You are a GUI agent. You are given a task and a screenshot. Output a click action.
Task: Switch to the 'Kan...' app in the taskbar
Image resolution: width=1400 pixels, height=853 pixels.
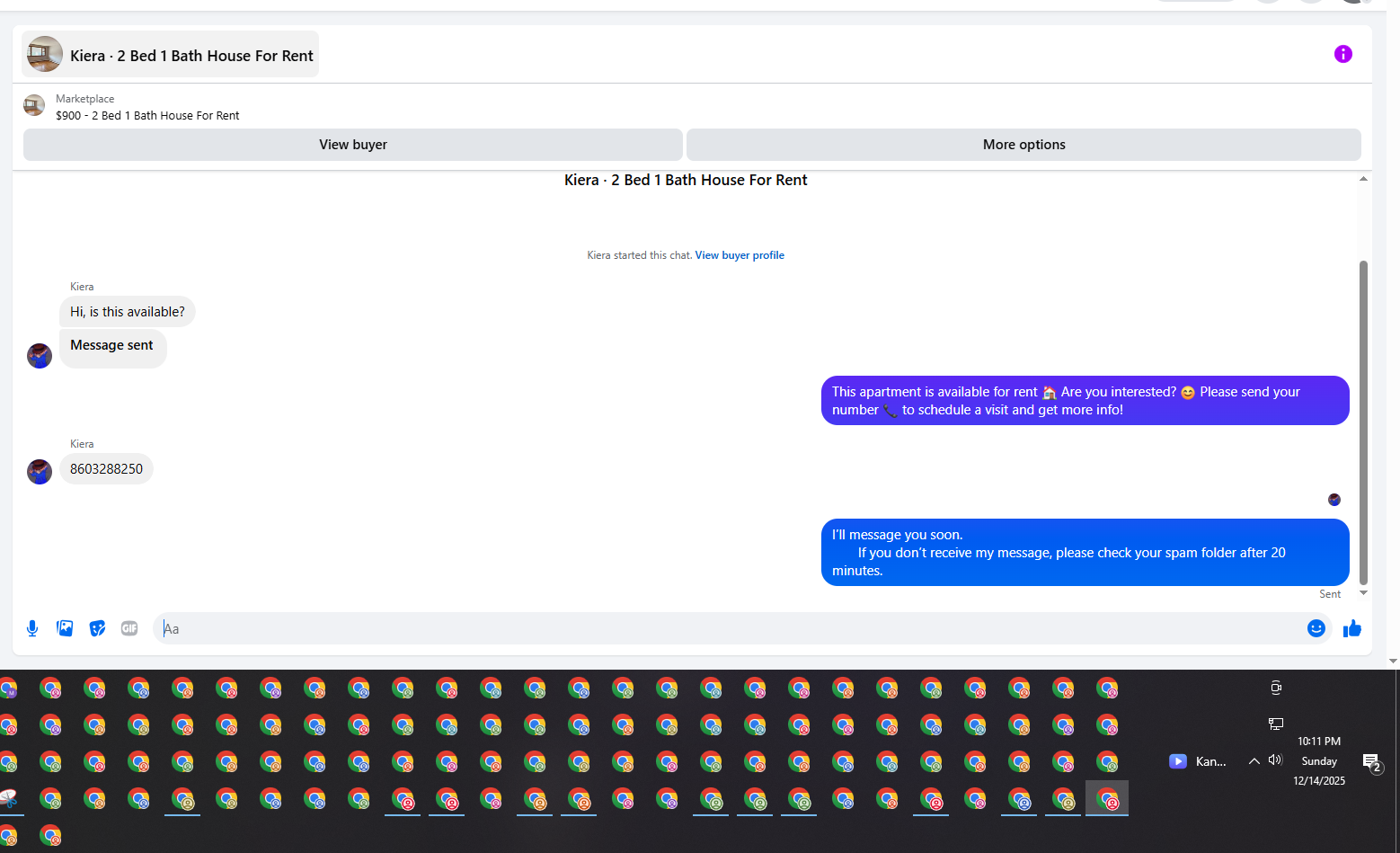(1198, 761)
